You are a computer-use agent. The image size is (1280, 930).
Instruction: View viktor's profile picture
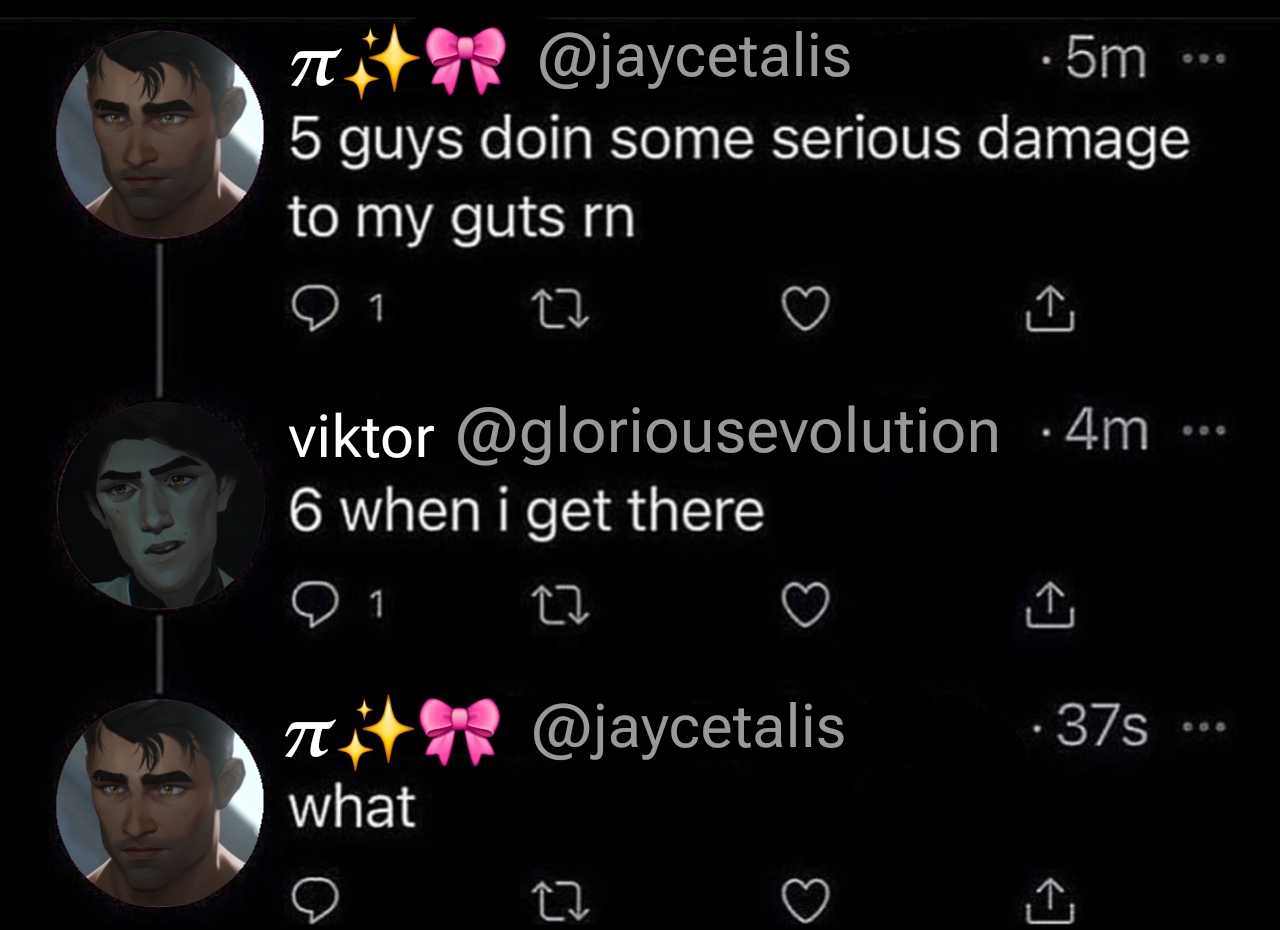160,505
